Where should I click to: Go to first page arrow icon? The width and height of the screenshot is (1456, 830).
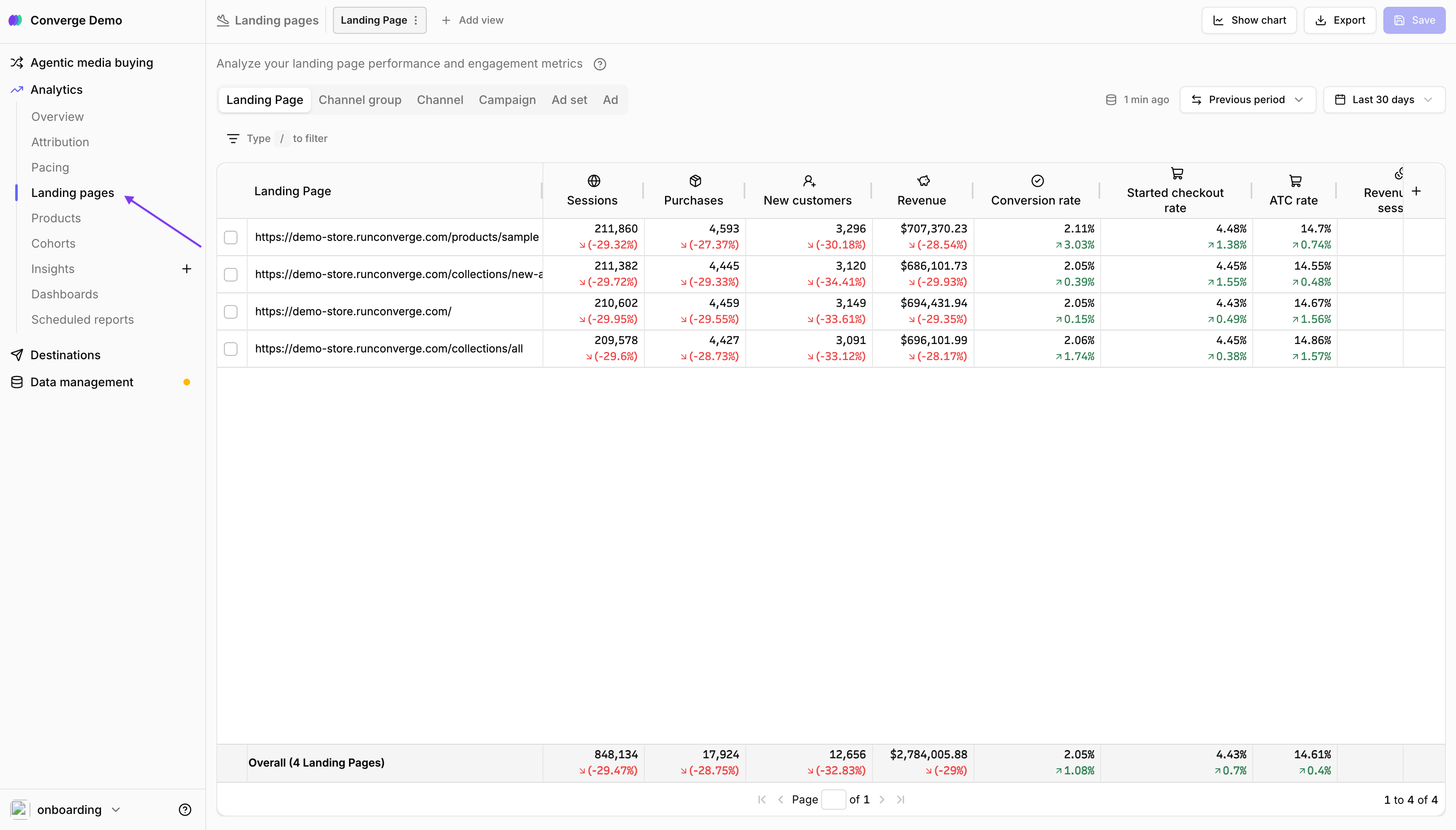pos(762,799)
